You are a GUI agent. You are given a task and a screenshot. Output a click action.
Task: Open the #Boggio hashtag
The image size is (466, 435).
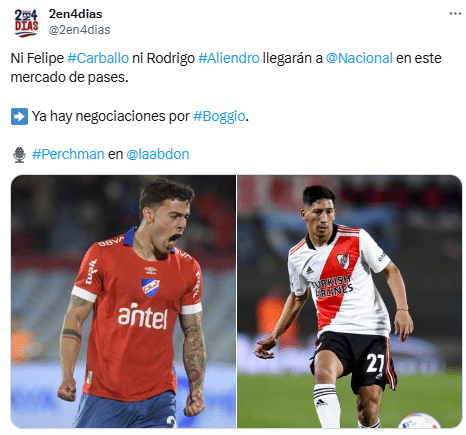pyautogui.click(x=219, y=116)
